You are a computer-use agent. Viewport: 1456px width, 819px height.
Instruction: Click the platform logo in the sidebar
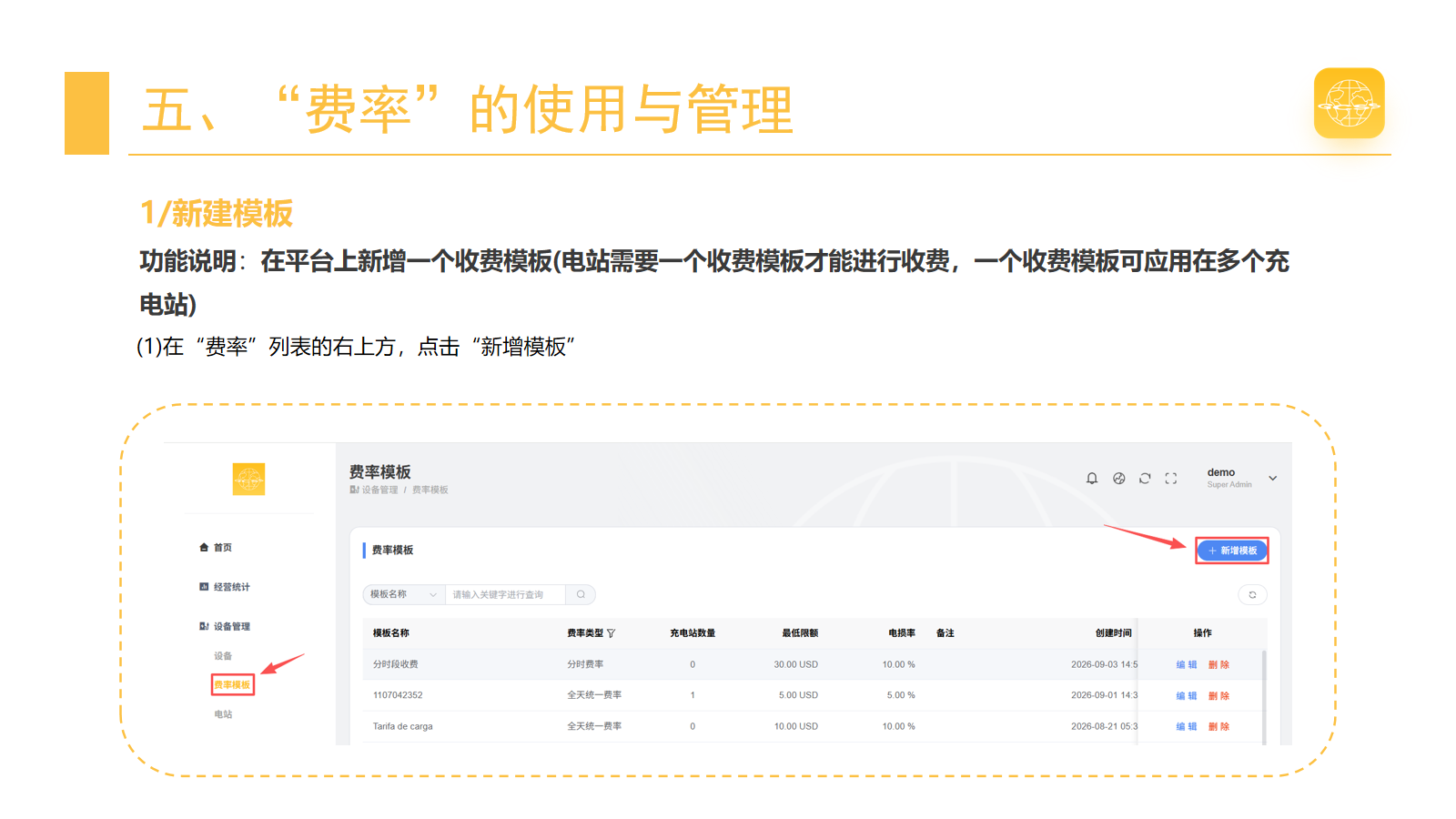pos(248,479)
